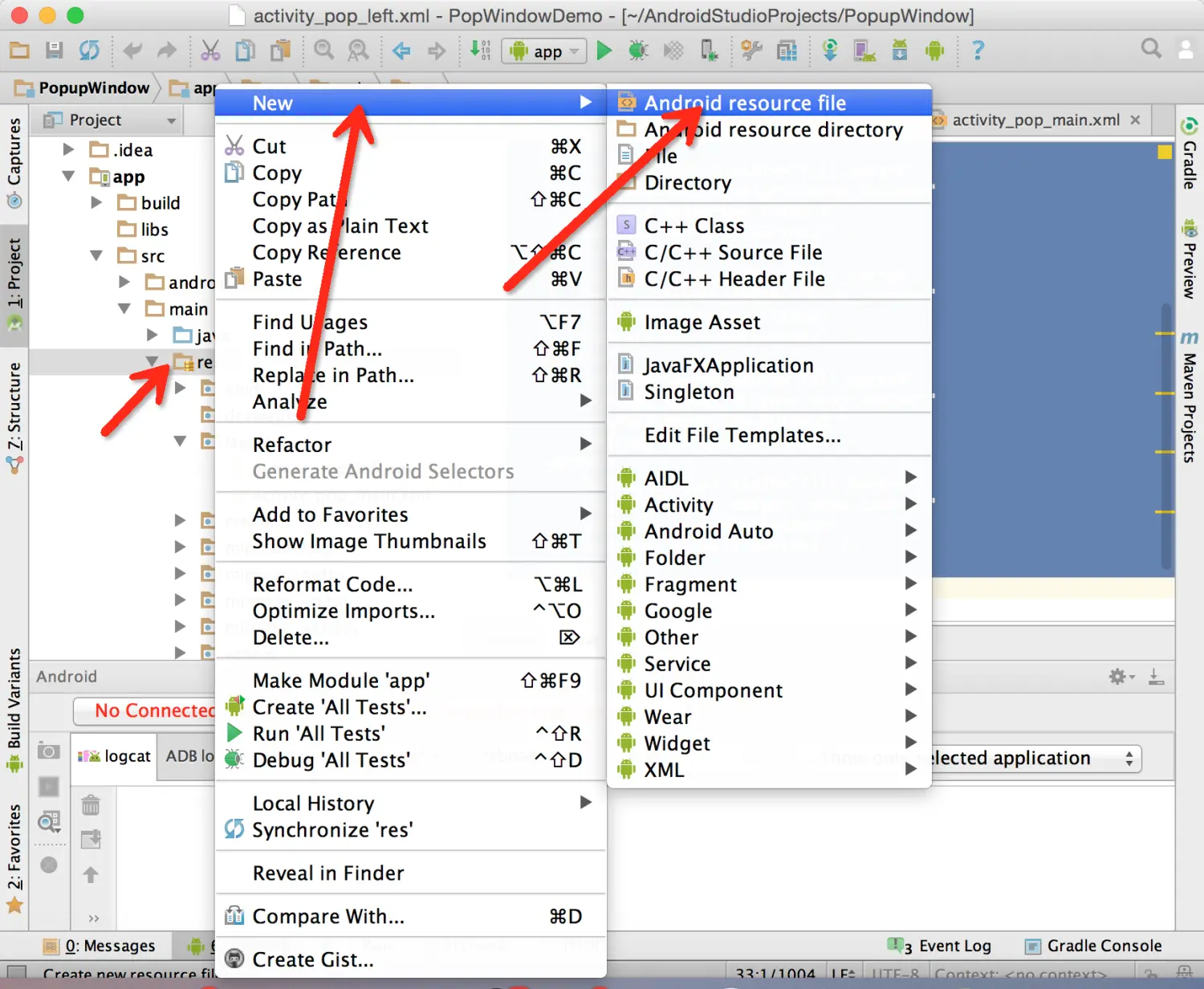The image size is (1204, 989).
Task: Click the Synchronize toolbar icon
Action: click(x=89, y=51)
